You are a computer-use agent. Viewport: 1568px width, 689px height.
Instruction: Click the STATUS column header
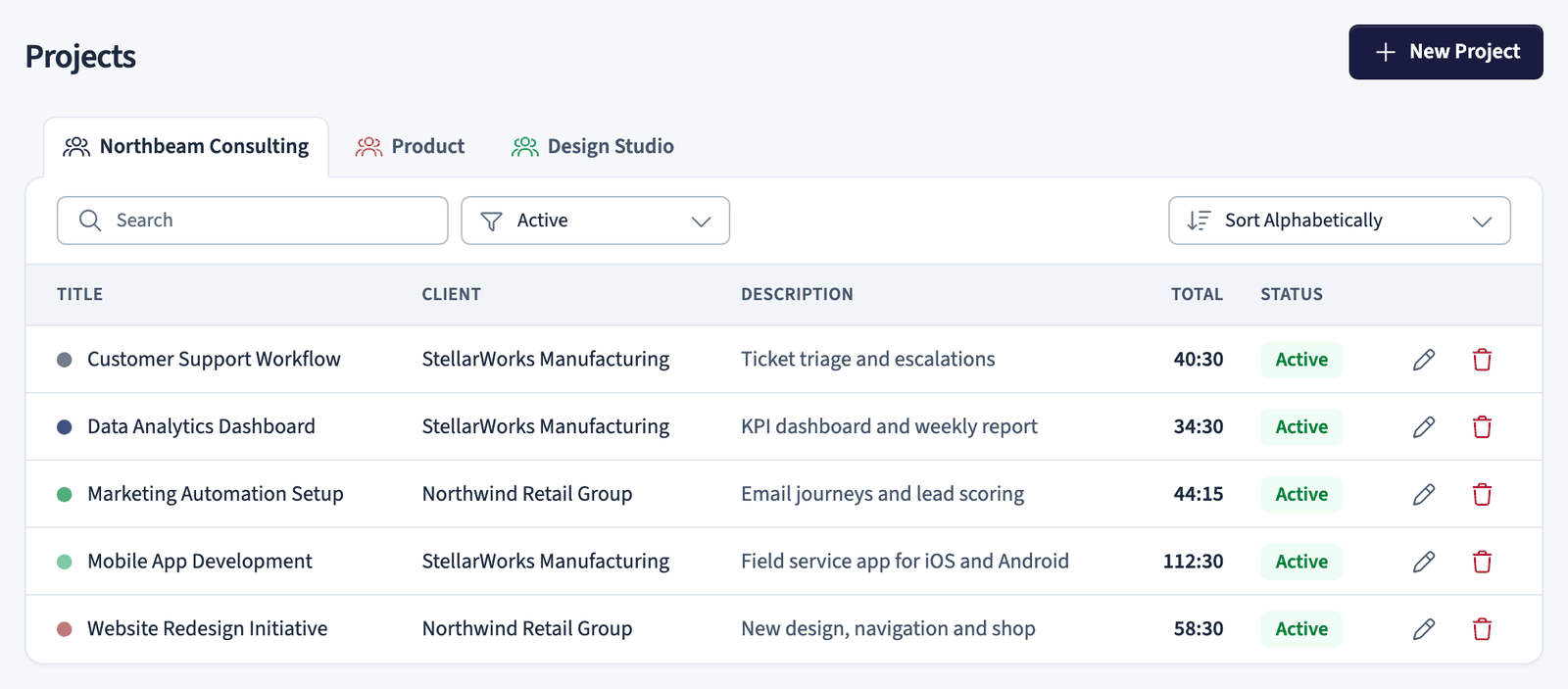point(1292,294)
